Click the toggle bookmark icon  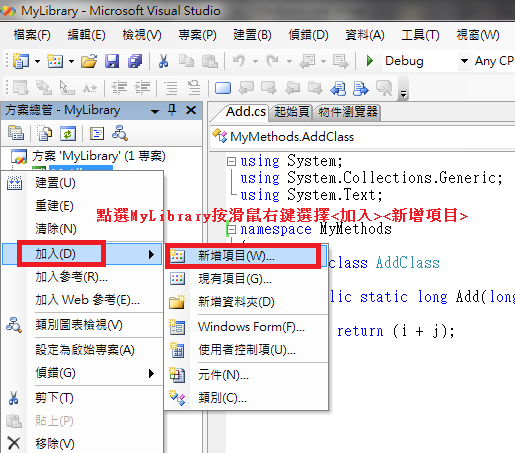223,88
